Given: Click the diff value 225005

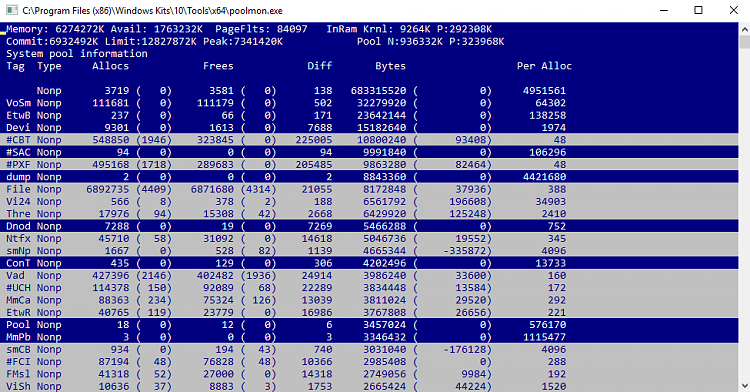Looking at the screenshot, I should pyautogui.click(x=314, y=140).
